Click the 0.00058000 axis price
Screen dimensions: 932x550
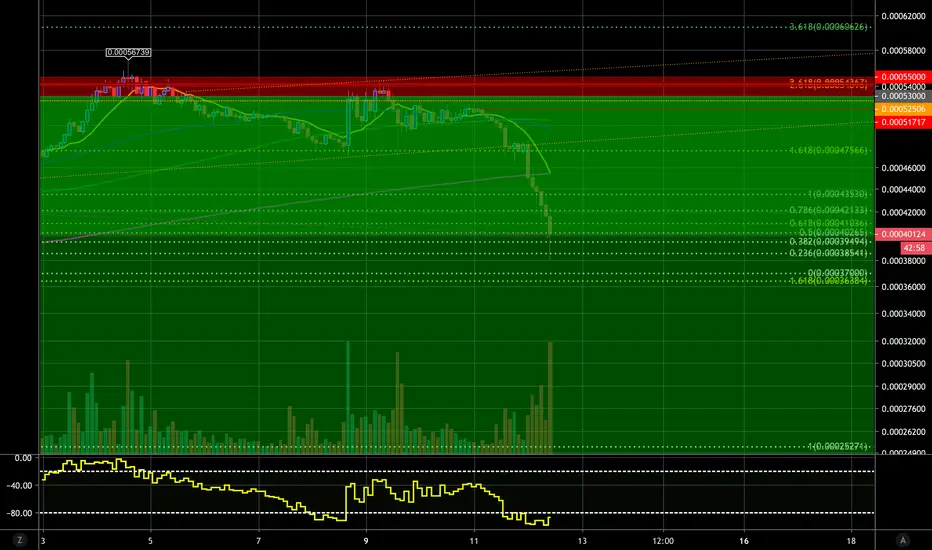point(903,51)
